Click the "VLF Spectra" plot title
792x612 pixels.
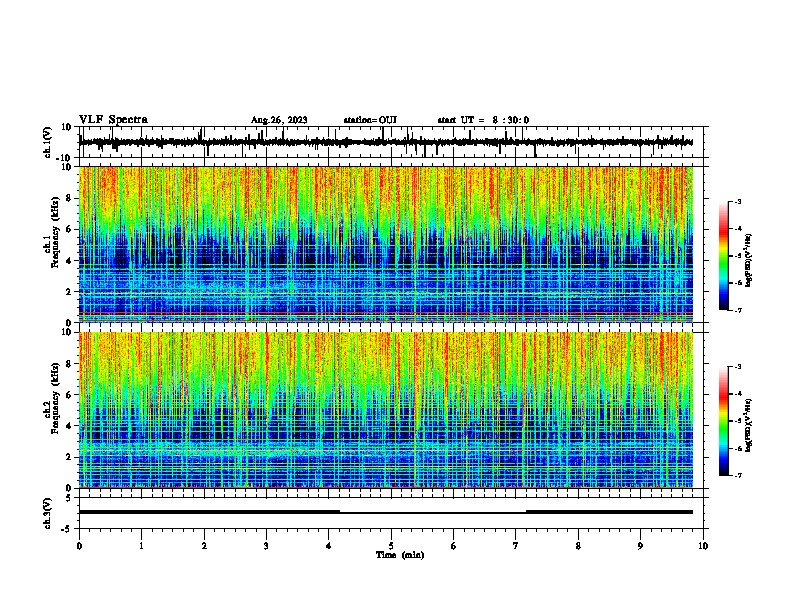tap(113, 120)
